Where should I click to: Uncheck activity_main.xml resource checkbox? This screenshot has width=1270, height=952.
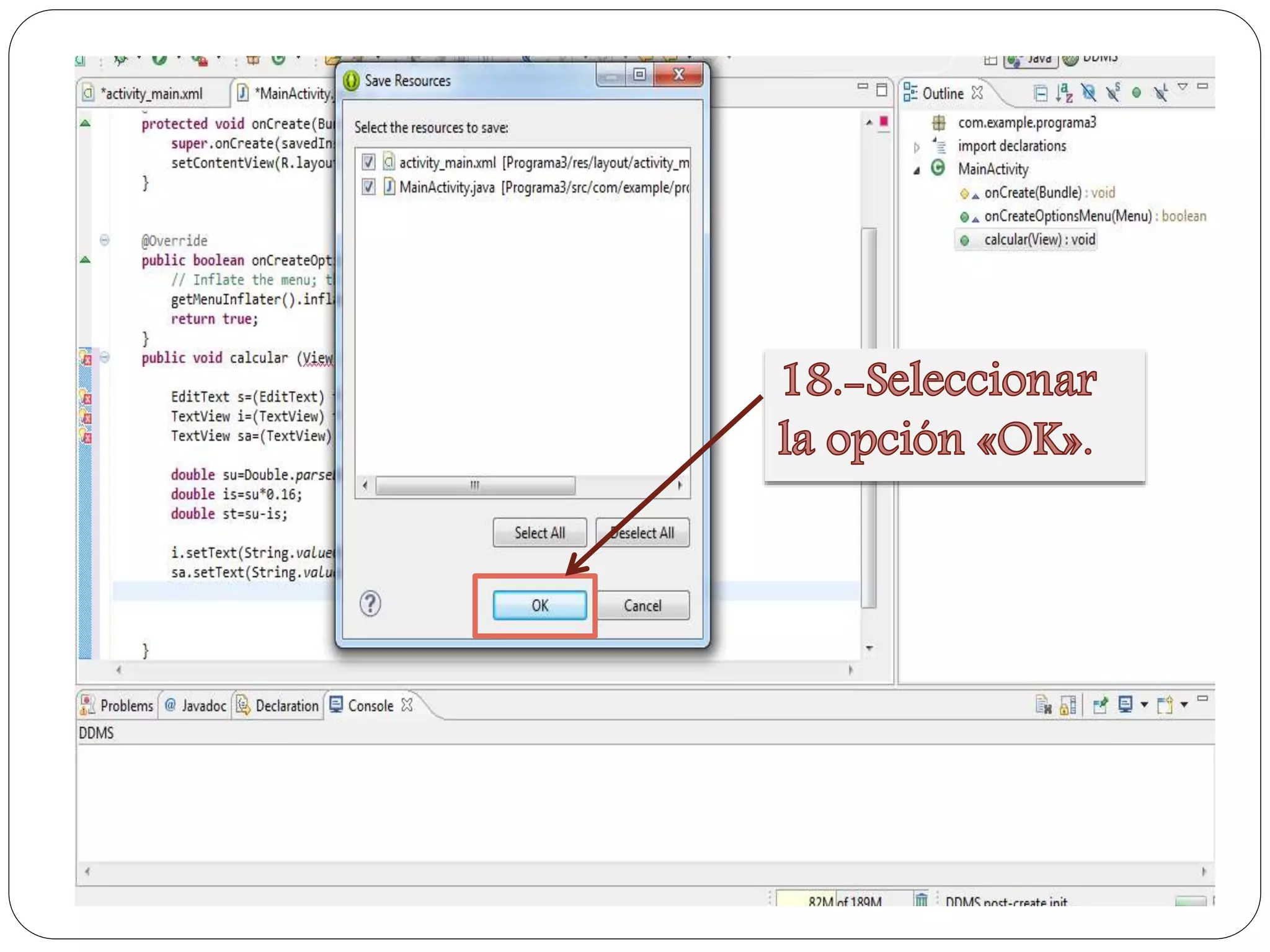(x=368, y=162)
